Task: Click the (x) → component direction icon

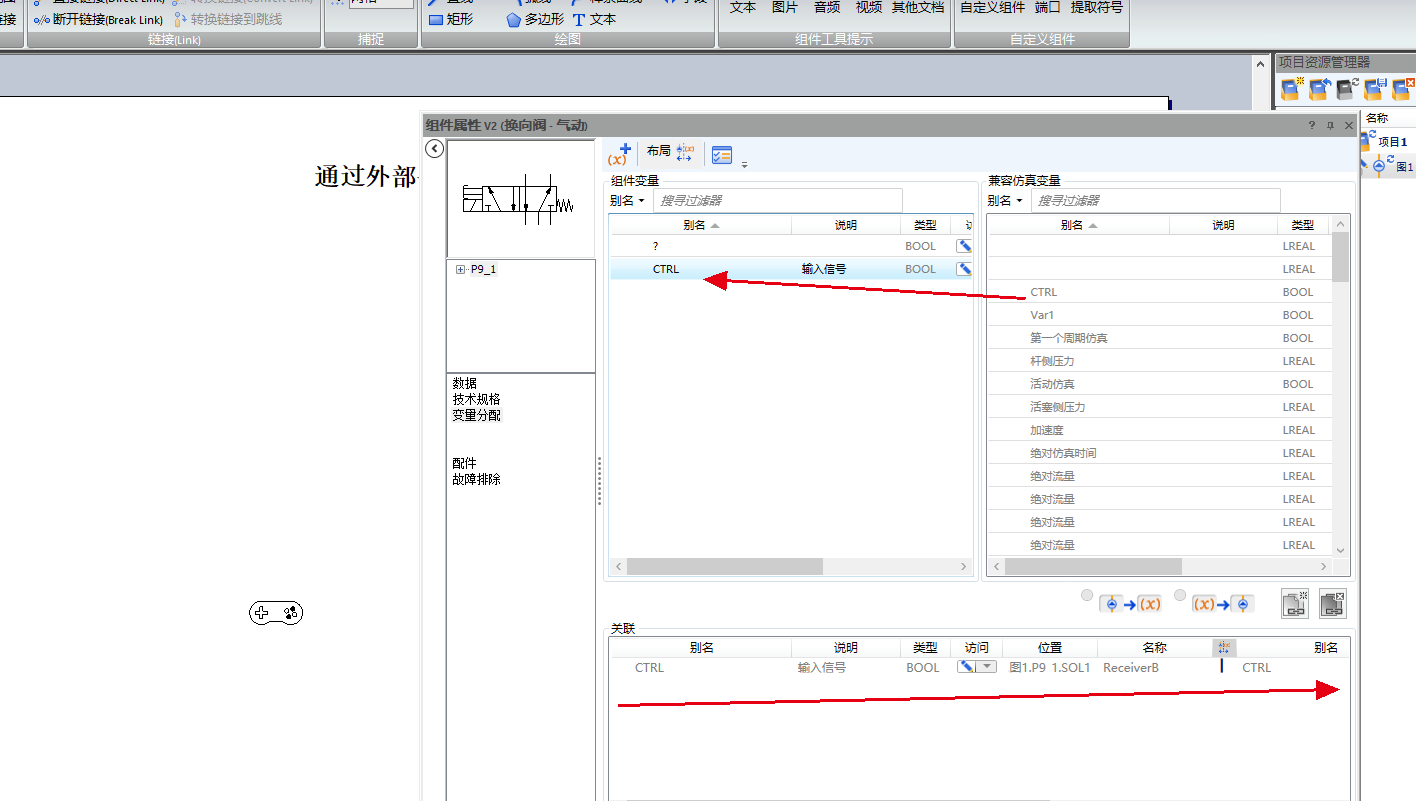Action: 1222,604
